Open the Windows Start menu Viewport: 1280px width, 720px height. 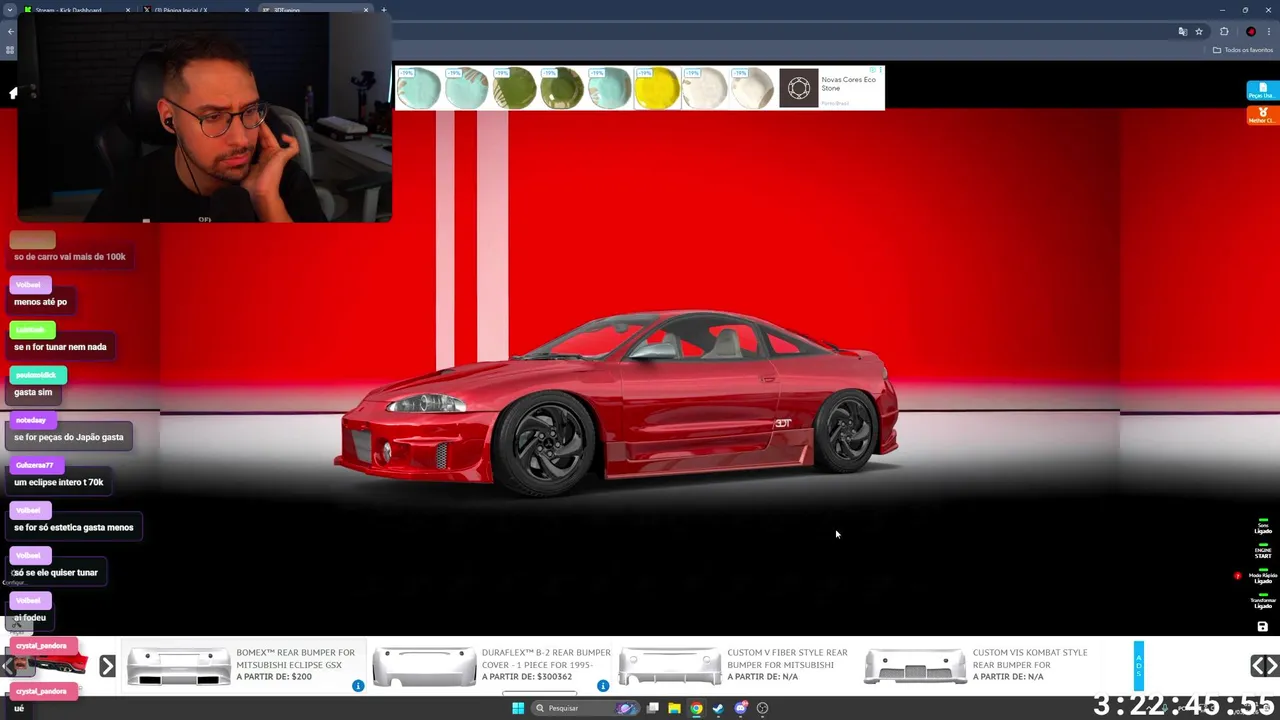[518, 708]
